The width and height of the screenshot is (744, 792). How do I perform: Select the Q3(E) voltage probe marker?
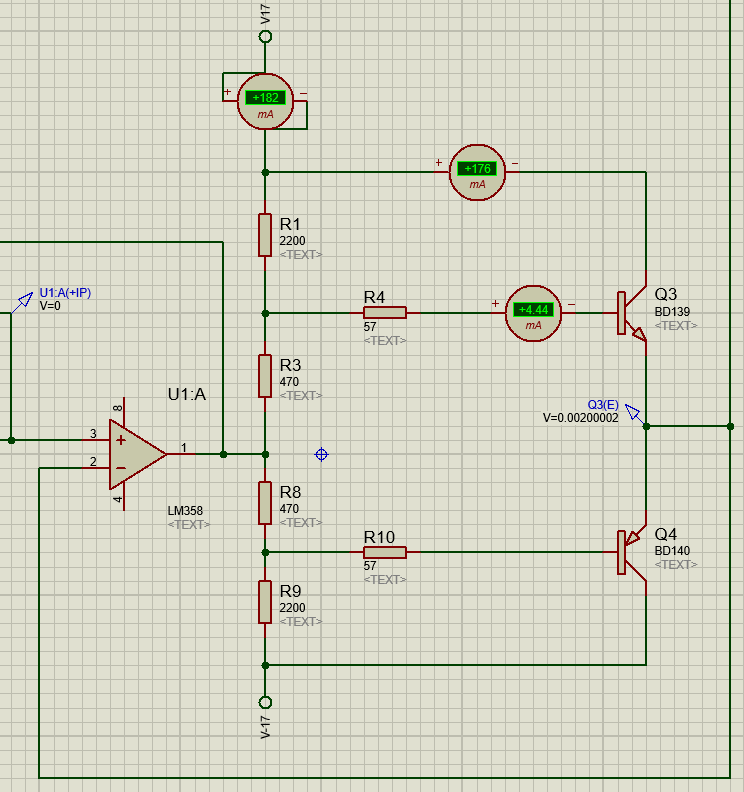632,413
